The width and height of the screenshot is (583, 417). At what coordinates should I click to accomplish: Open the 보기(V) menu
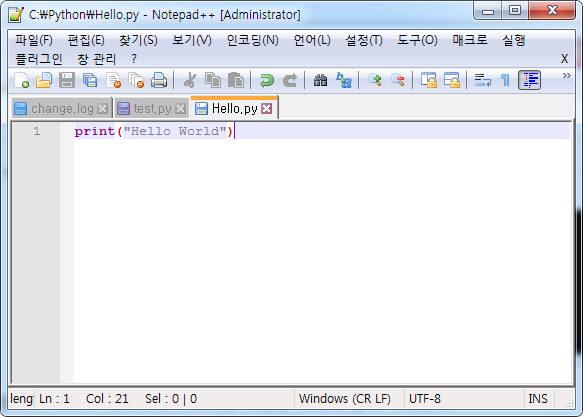(x=192, y=40)
